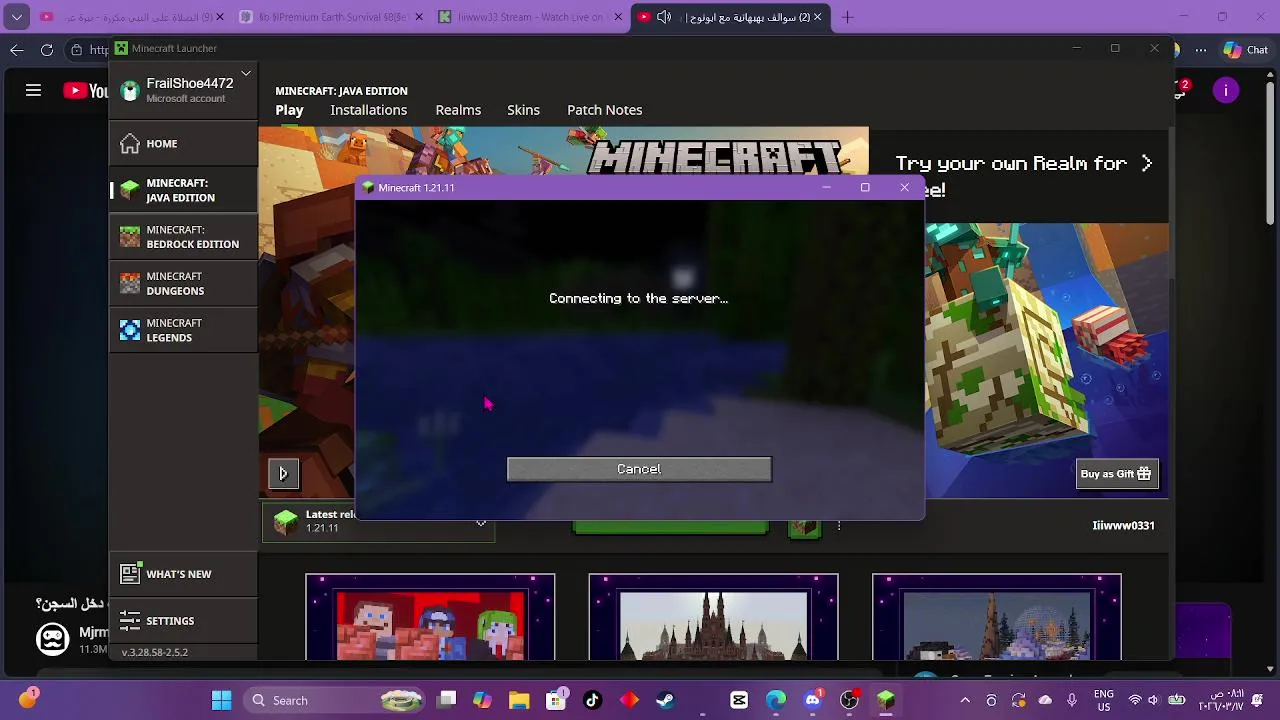Reload the browser page
This screenshot has height=720, width=1280.
(x=47, y=50)
